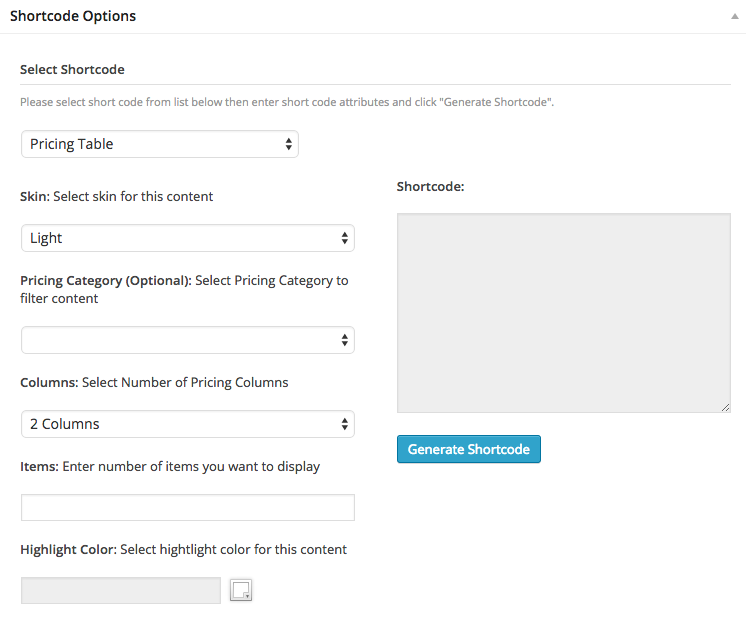The width and height of the screenshot is (746, 630).
Task: Click the shortcode instruction help text
Action: [x=286, y=102]
